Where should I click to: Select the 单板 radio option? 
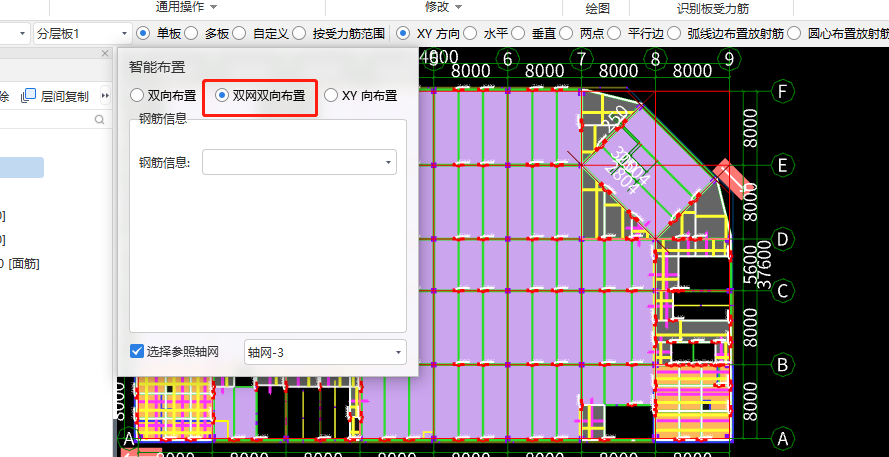pyautogui.click(x=143, y=33)
